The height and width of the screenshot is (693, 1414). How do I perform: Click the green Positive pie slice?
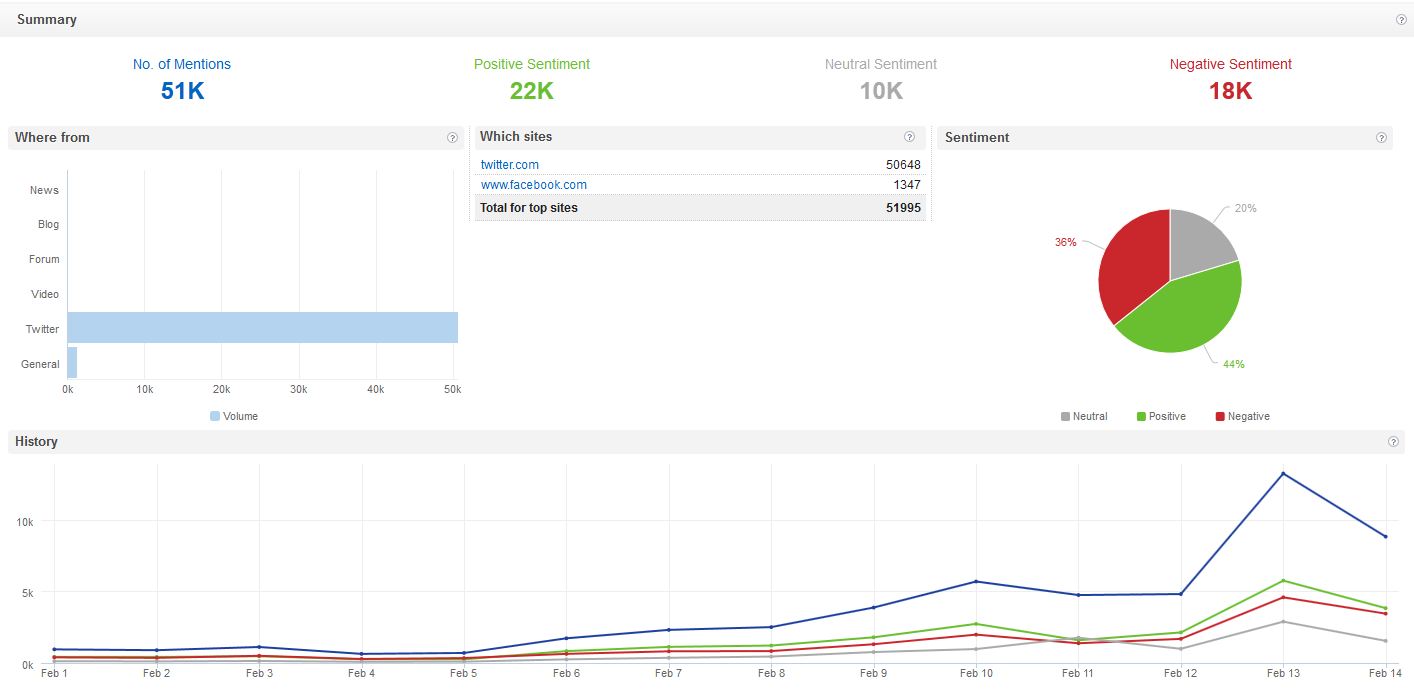[x=1185, y=310]
